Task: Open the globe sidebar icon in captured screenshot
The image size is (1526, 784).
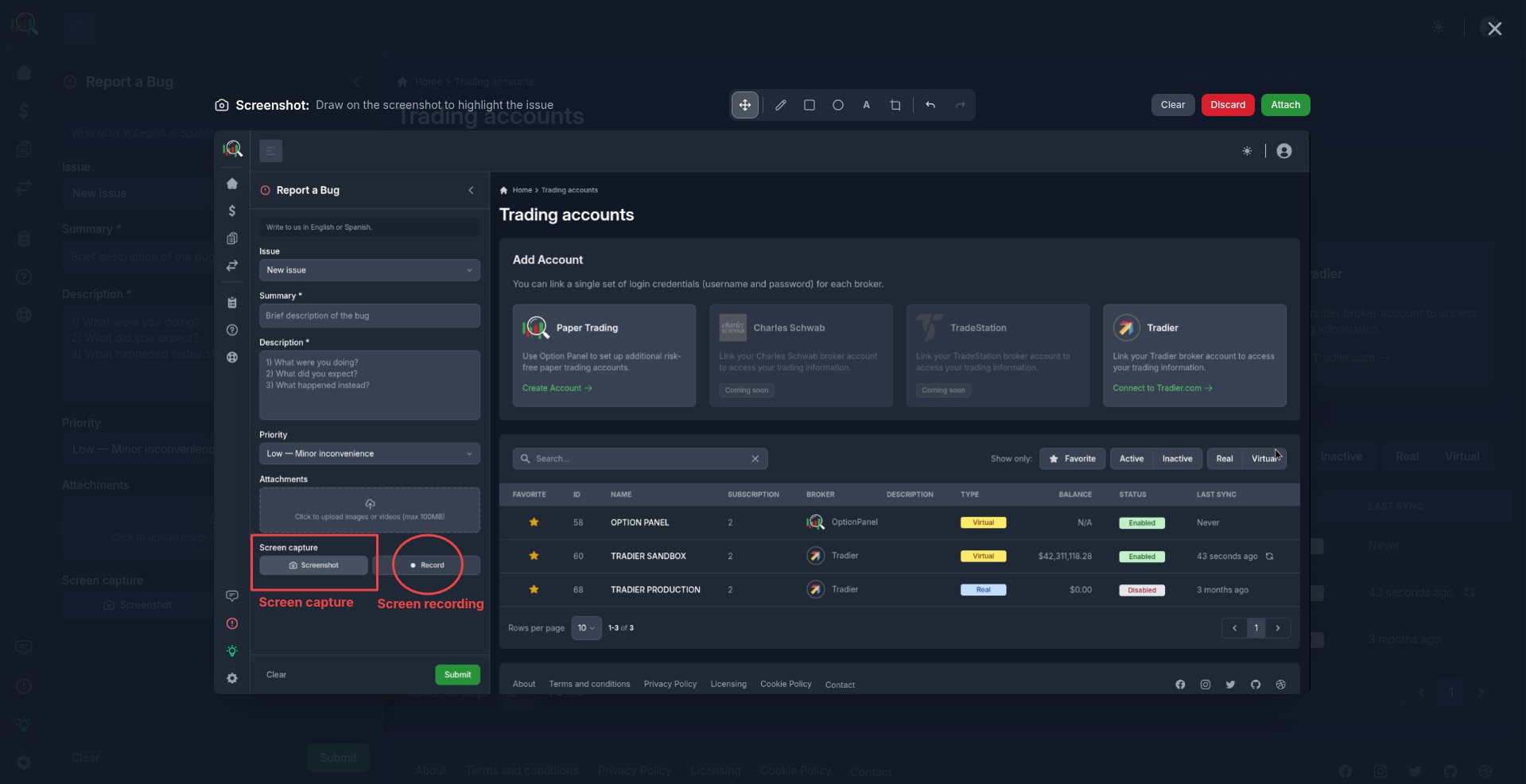Action: coord(232,357)
